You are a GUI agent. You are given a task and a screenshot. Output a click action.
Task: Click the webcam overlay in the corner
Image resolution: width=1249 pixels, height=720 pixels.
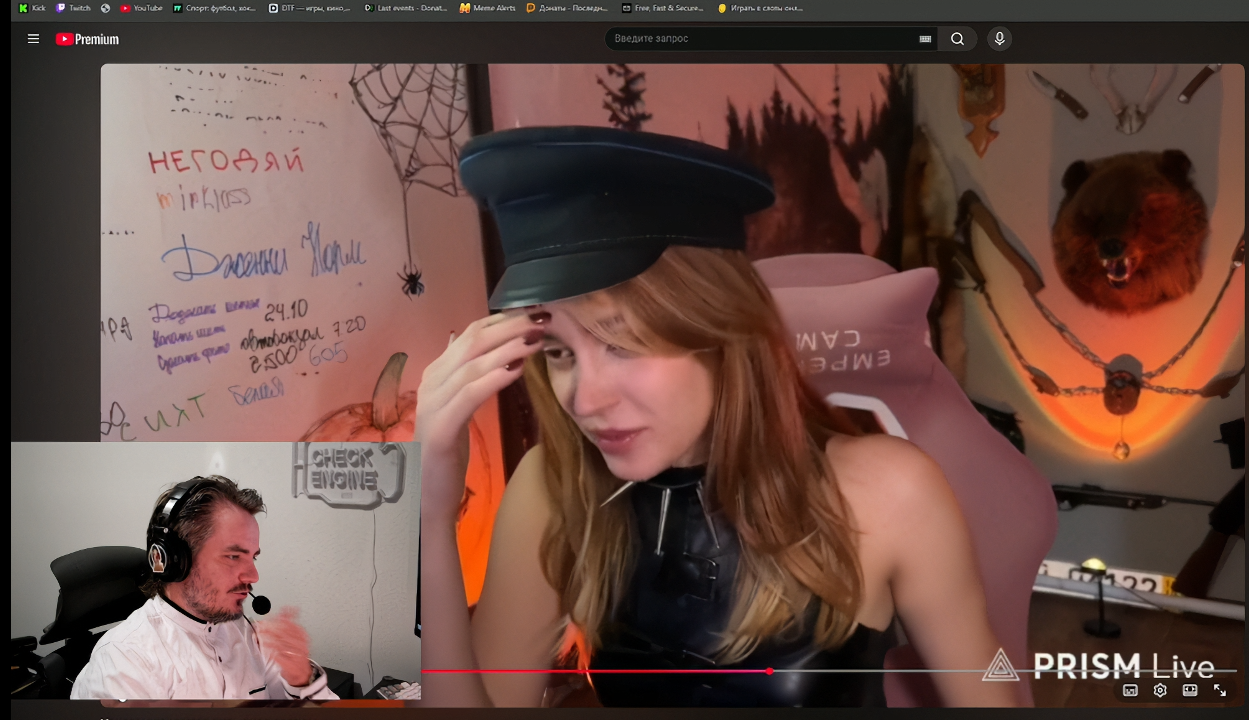(216, 571)
